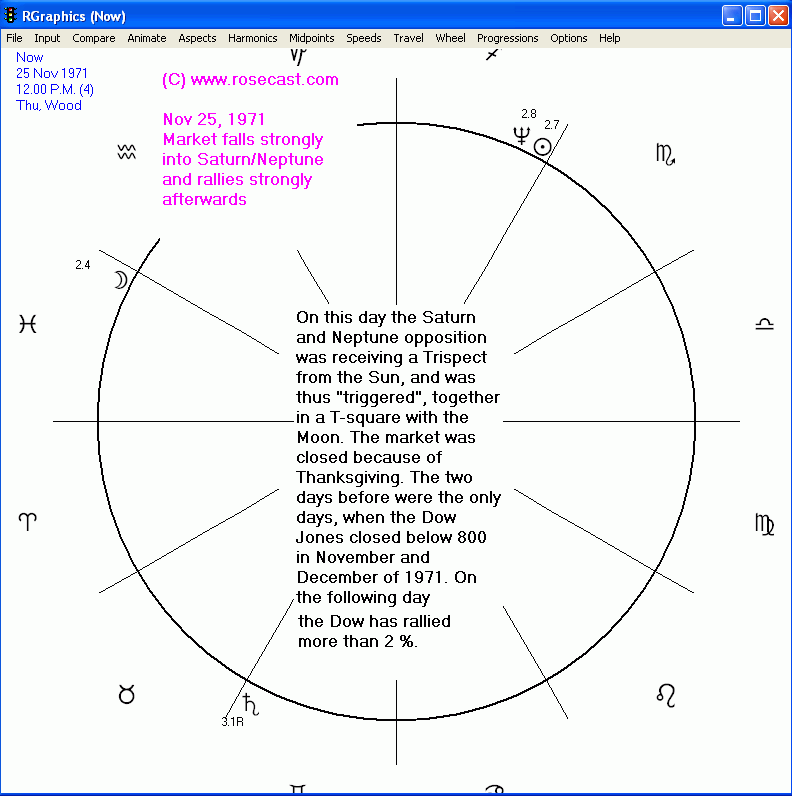Screen dimensions: 792x796
Task: Click the 'Market falls strongly' magenta line
Action: [243, 140]
